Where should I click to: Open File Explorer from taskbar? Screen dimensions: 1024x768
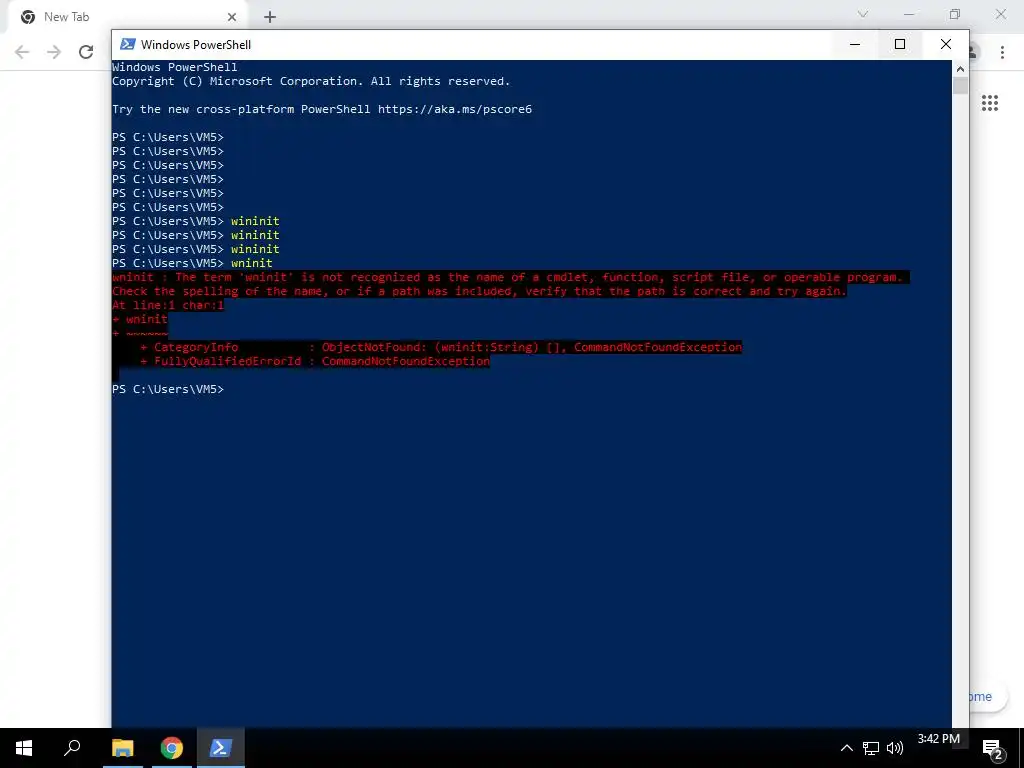point(122,748)
